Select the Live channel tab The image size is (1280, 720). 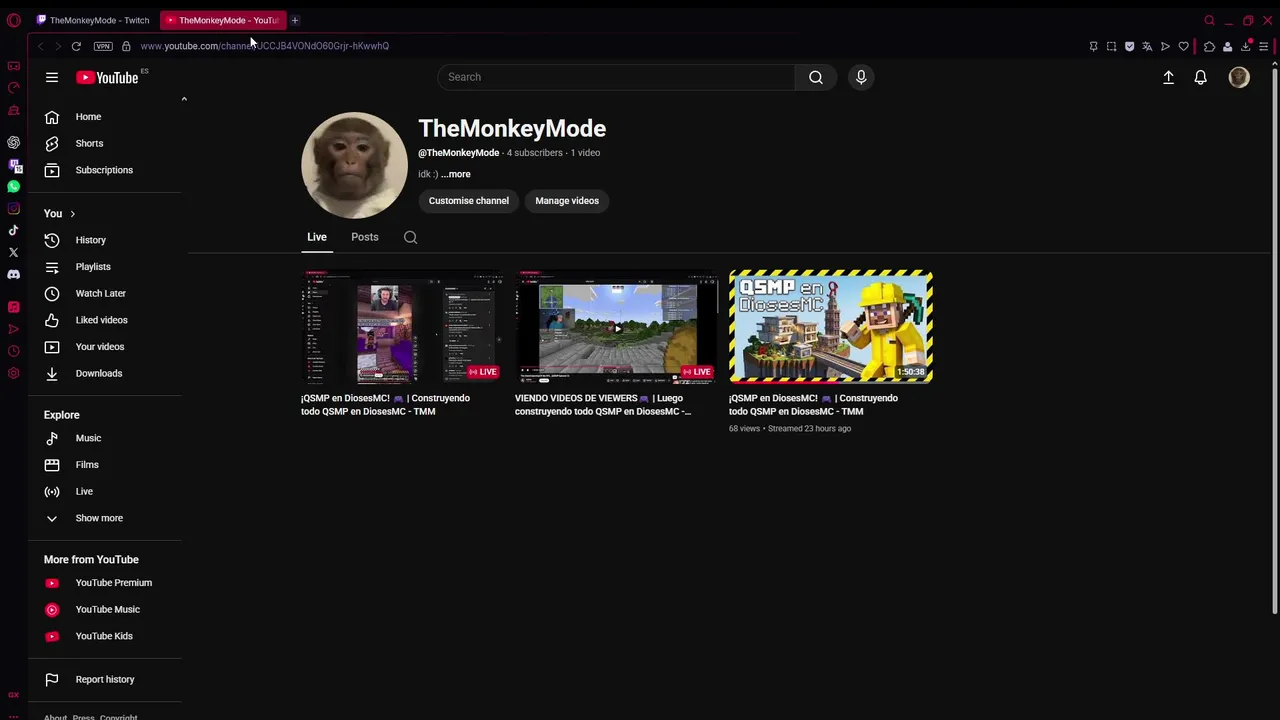click(317, 237)
